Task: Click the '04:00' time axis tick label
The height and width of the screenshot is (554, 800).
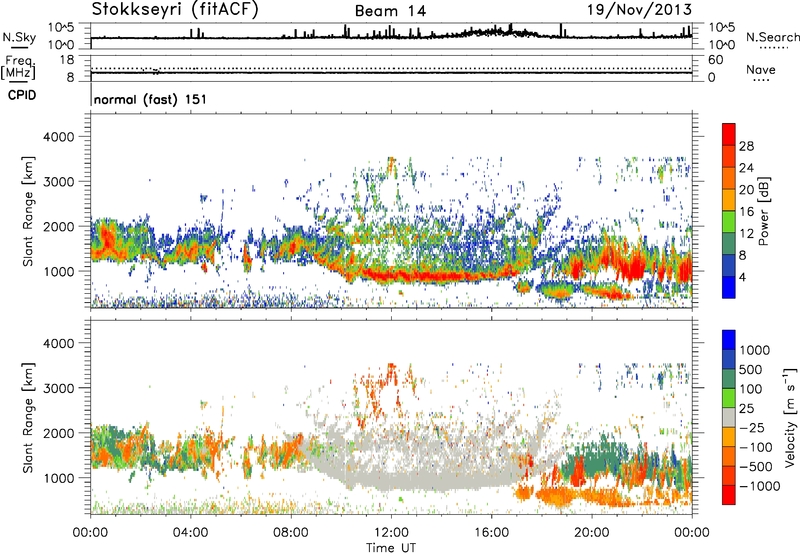Action: point(190,533)
